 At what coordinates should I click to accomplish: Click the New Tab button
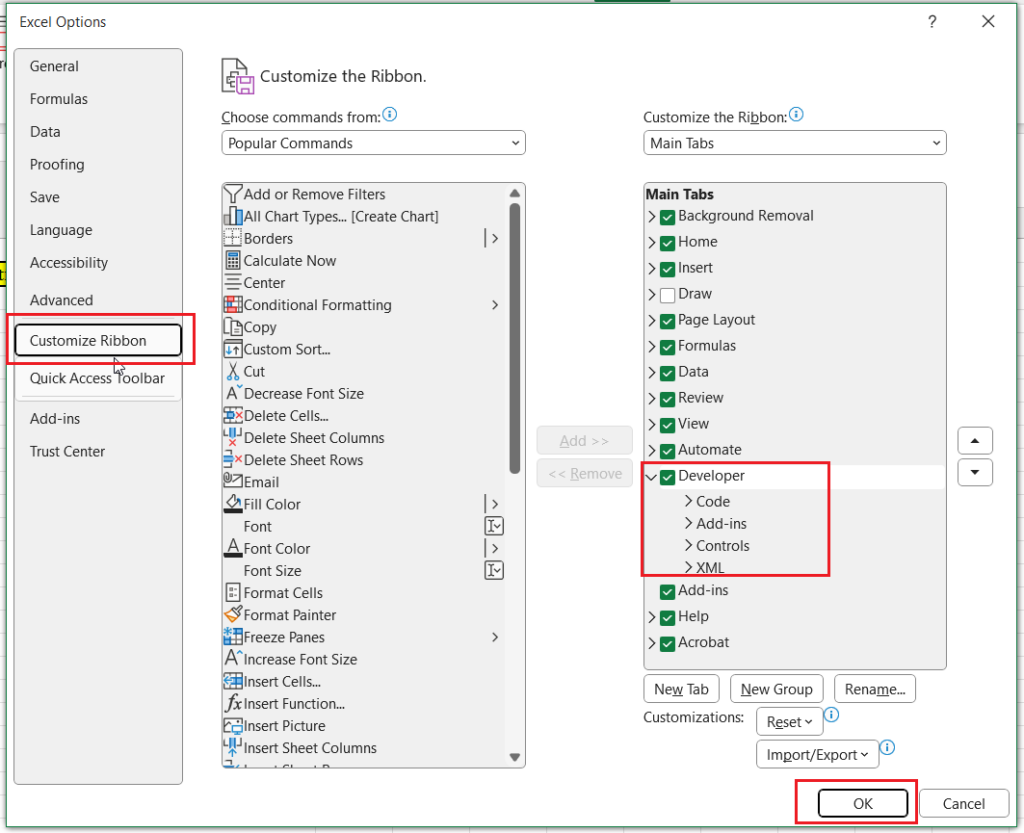[681, 689]
